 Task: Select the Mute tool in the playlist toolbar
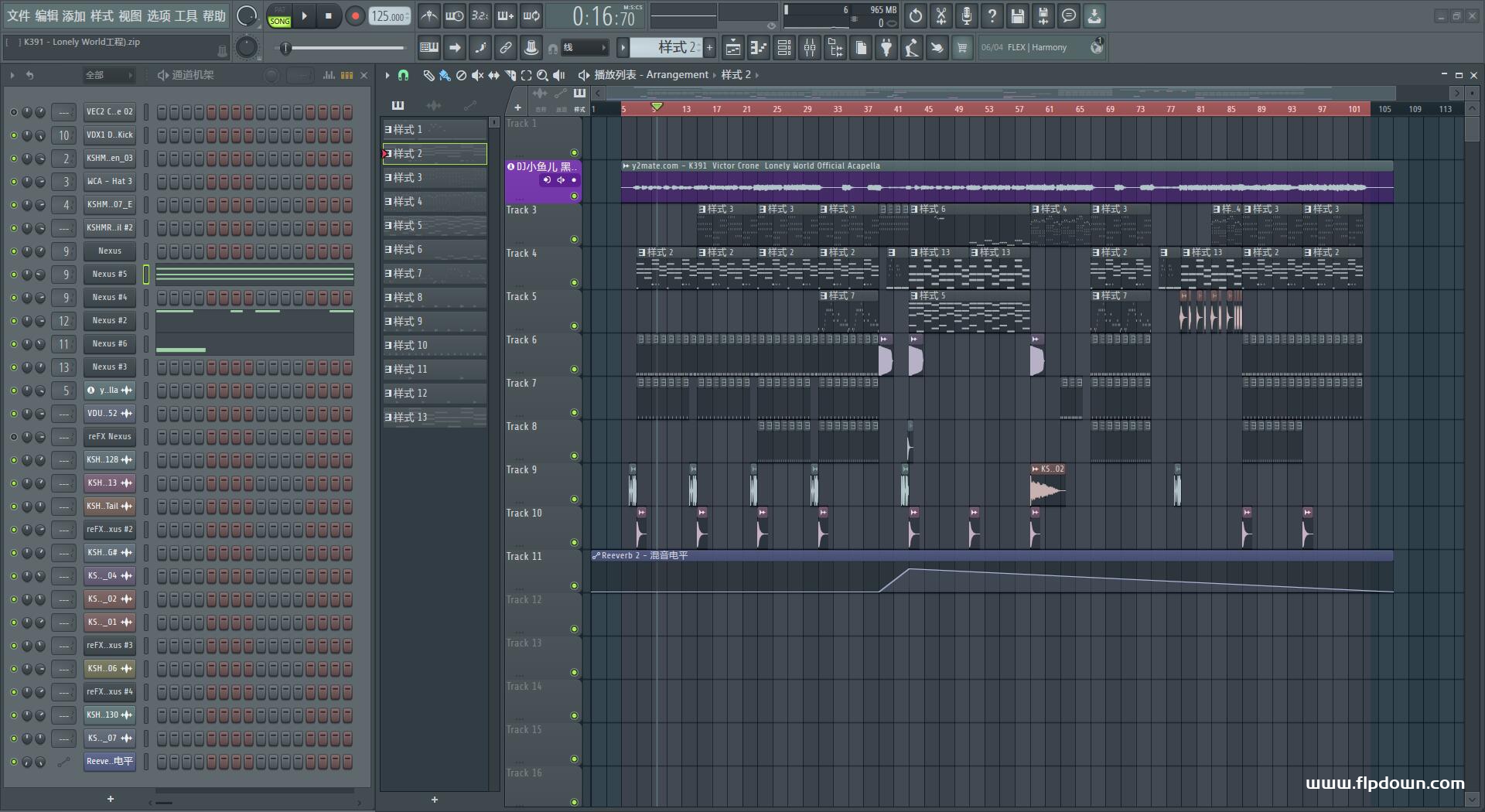pyautogui.click(x=477, y=75)
